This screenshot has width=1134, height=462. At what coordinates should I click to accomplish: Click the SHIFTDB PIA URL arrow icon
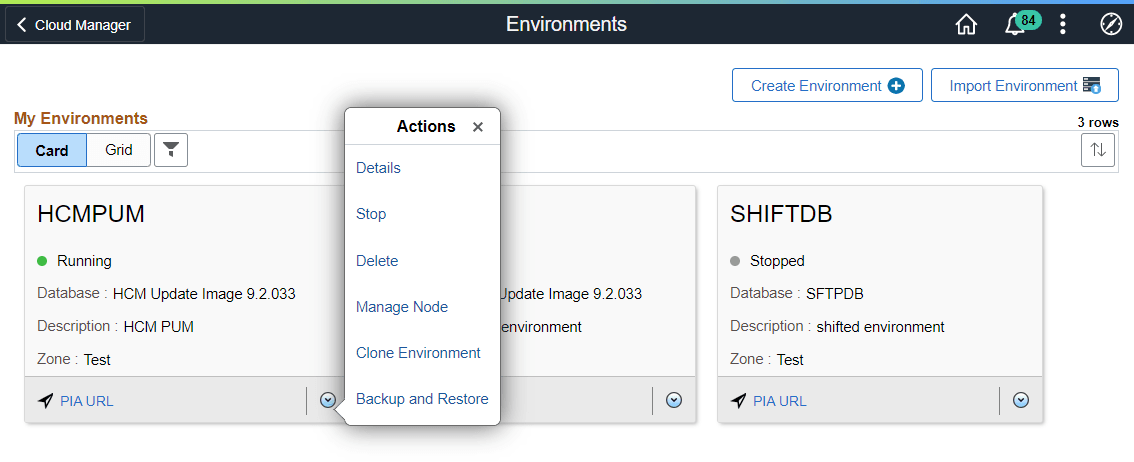739,401
